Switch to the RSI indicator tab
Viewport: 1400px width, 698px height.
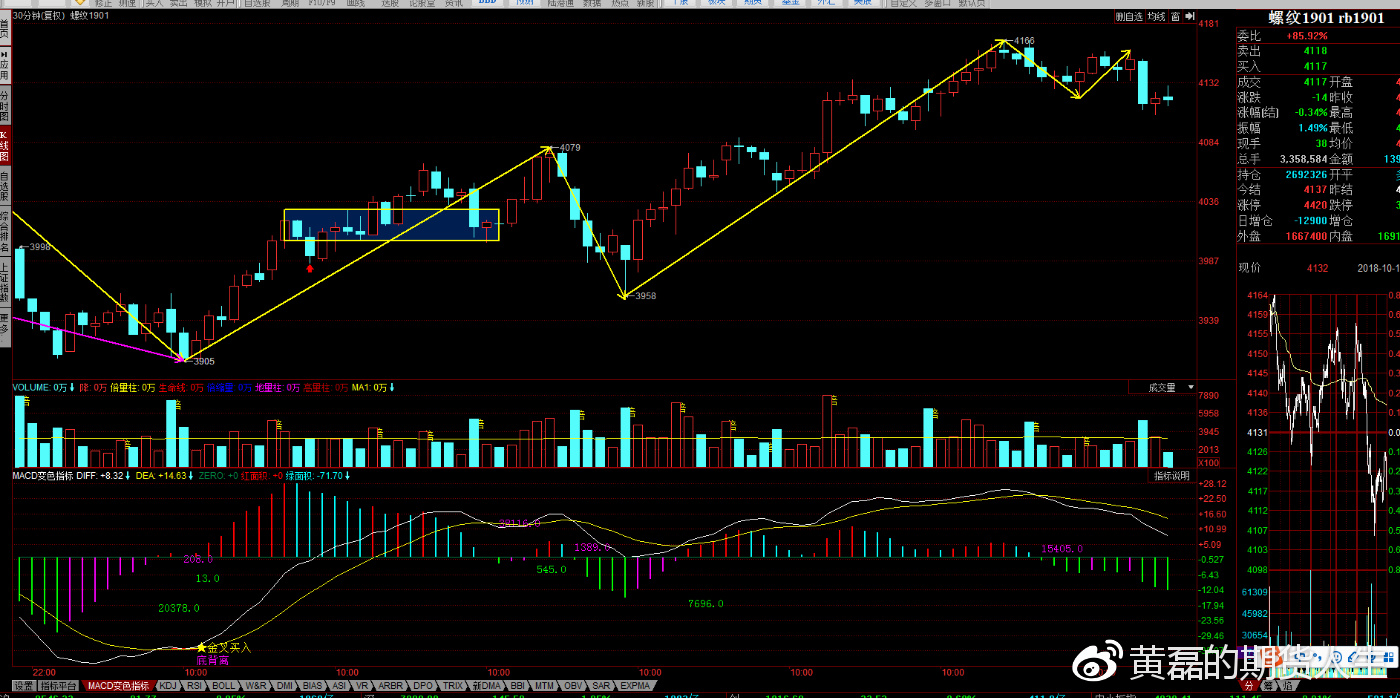pyautogui.click(x=194, y=686)
